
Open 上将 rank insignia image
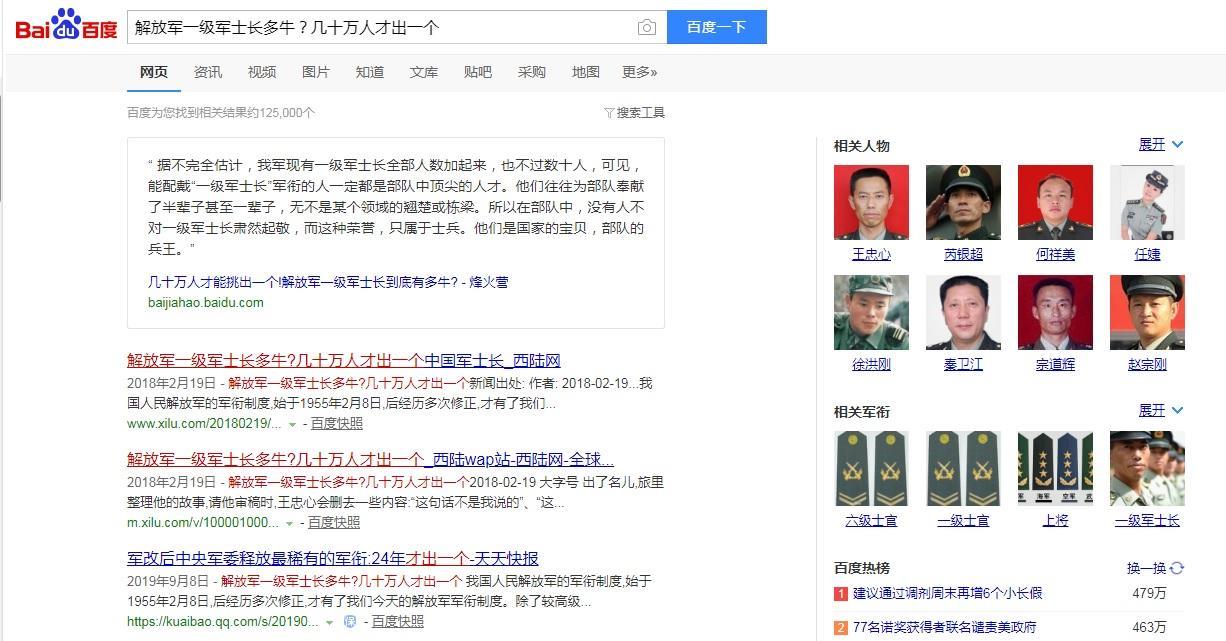coord(1055,468)
